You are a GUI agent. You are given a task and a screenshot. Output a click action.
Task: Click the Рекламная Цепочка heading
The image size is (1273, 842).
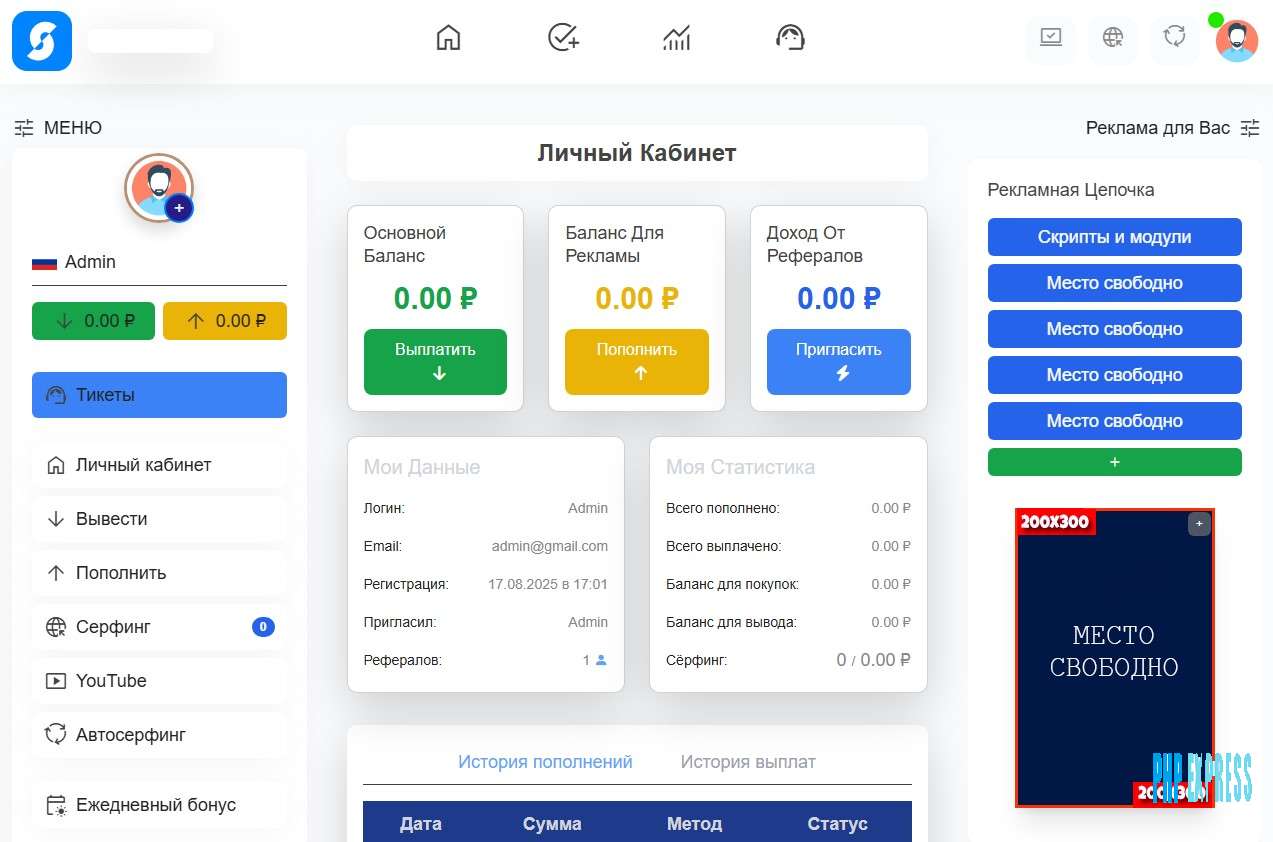(x=1071, y=190)
